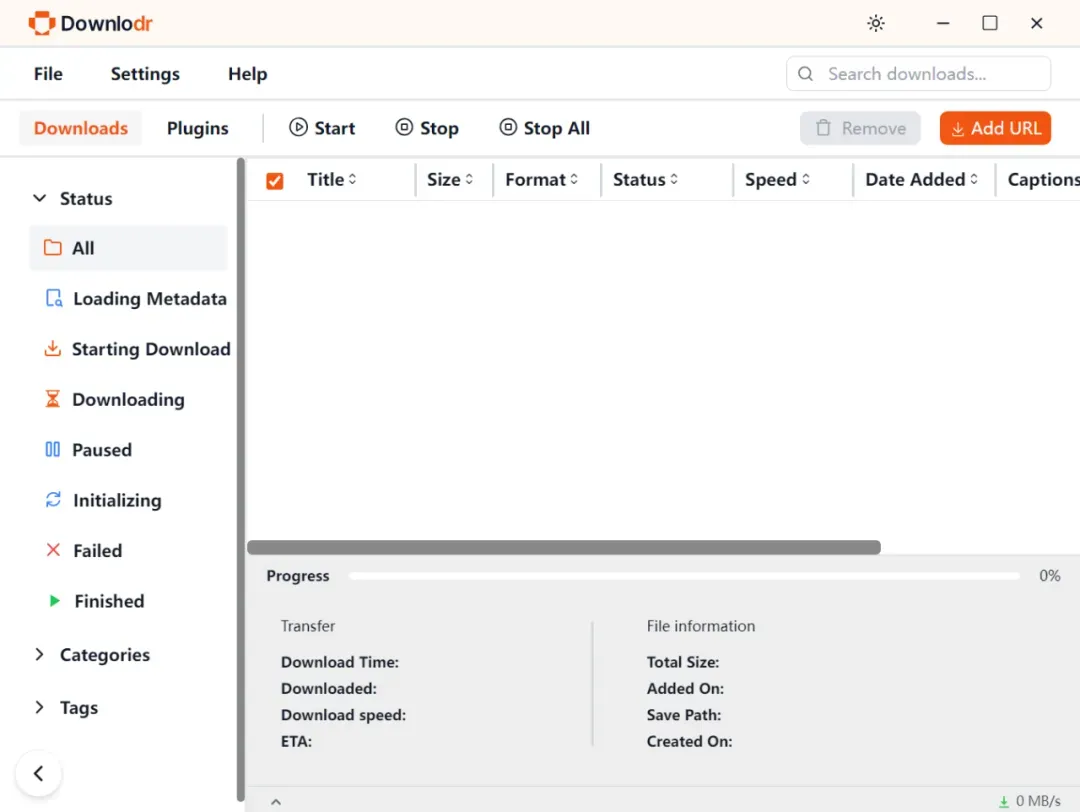Switch to the Plugins tab

click(197, 128)
